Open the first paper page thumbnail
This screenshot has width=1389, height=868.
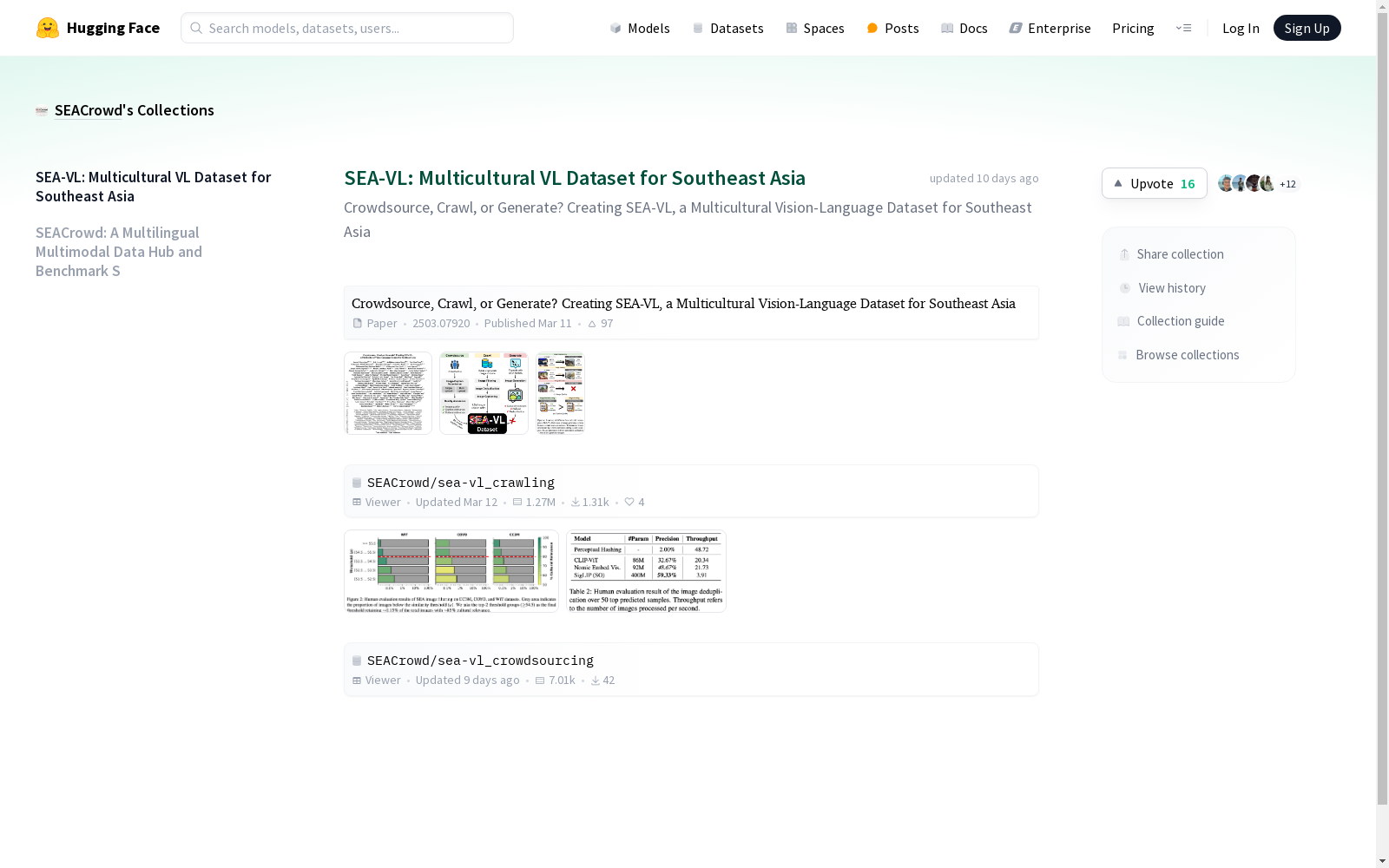pyautogui.click(x=388, y=393)
